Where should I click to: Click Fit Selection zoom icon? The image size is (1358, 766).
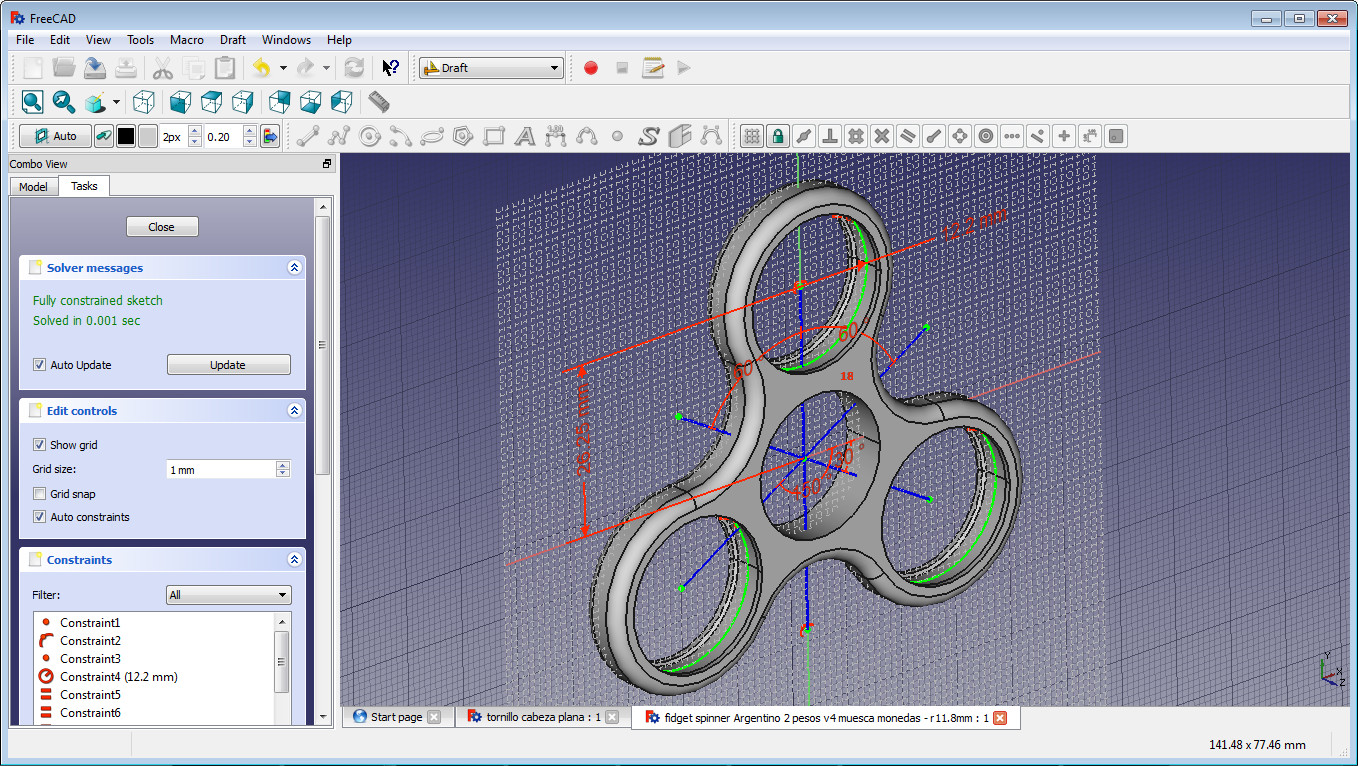click(x=64, y=102)
